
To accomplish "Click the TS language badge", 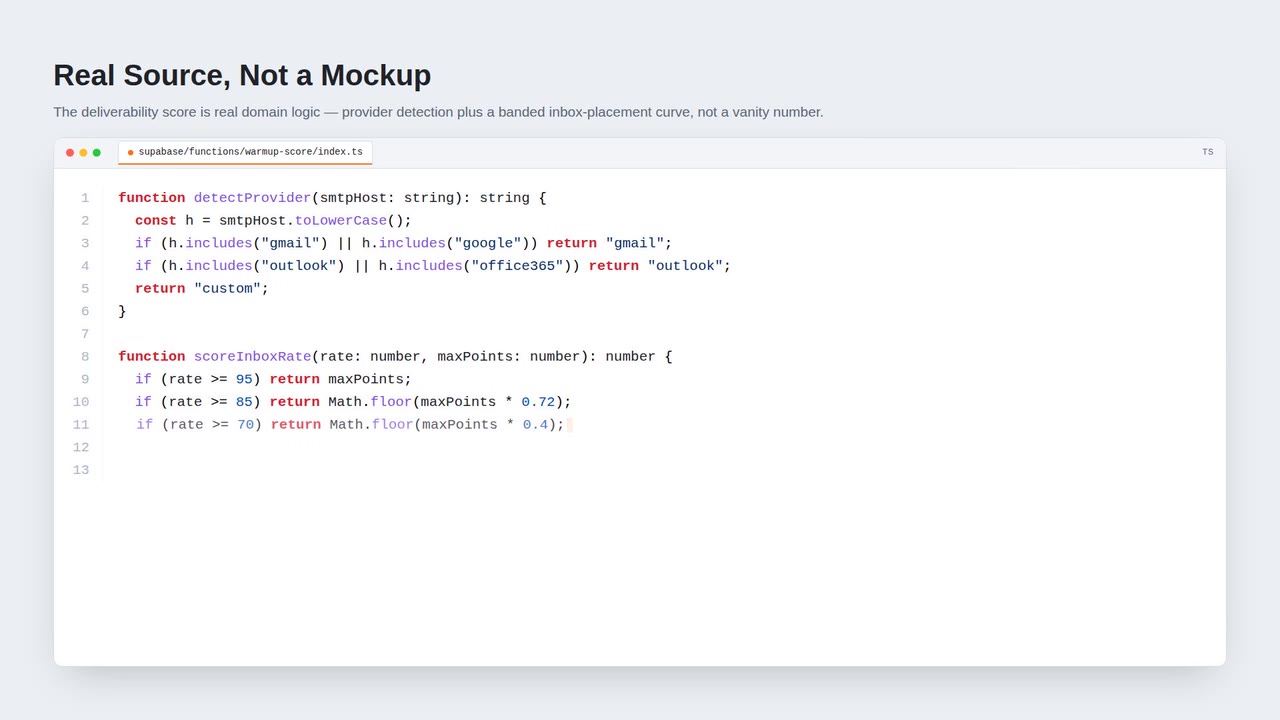I will pos(1207,153).
